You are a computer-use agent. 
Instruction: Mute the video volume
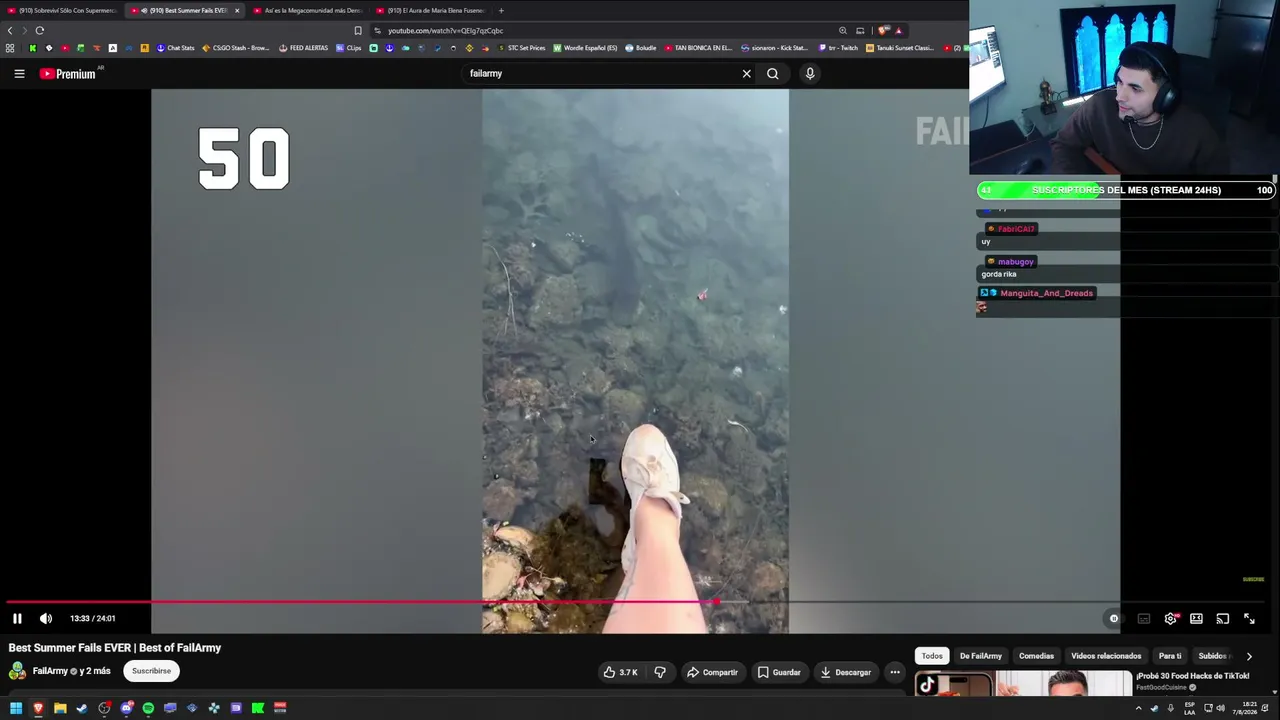46,618
